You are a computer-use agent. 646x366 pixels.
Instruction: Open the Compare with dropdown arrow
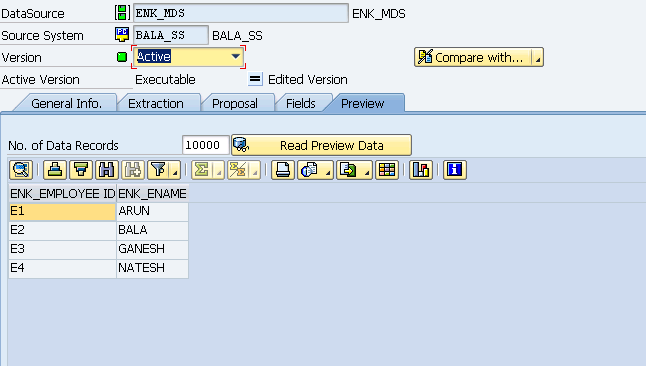538,58
